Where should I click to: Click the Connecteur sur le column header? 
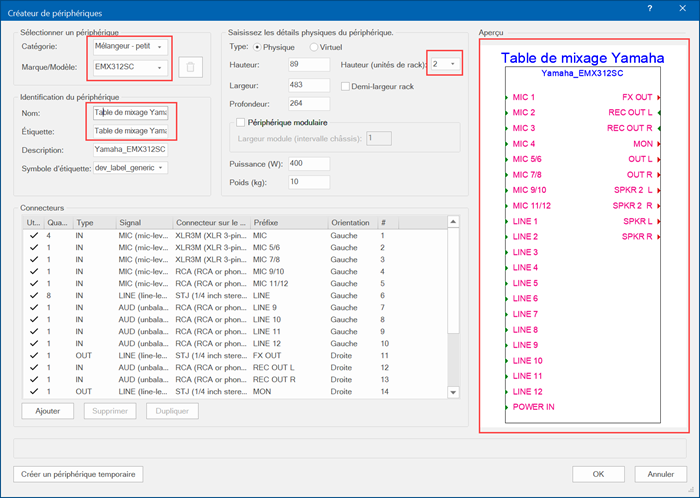(211, 222)
